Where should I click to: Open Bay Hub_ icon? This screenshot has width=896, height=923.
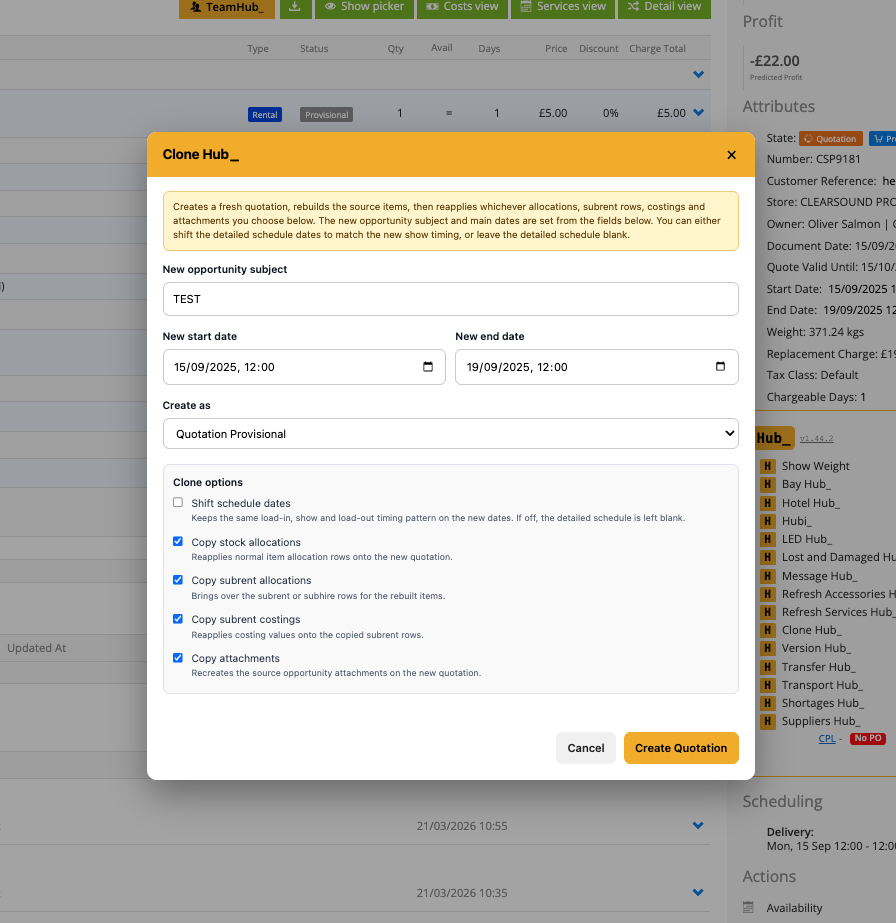point(767,484)
